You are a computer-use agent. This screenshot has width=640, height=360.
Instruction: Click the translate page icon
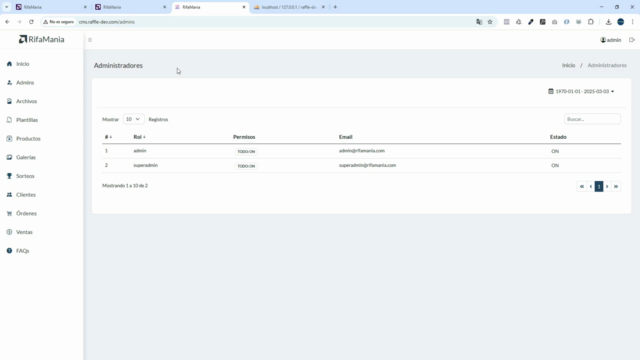coord(479,22)
